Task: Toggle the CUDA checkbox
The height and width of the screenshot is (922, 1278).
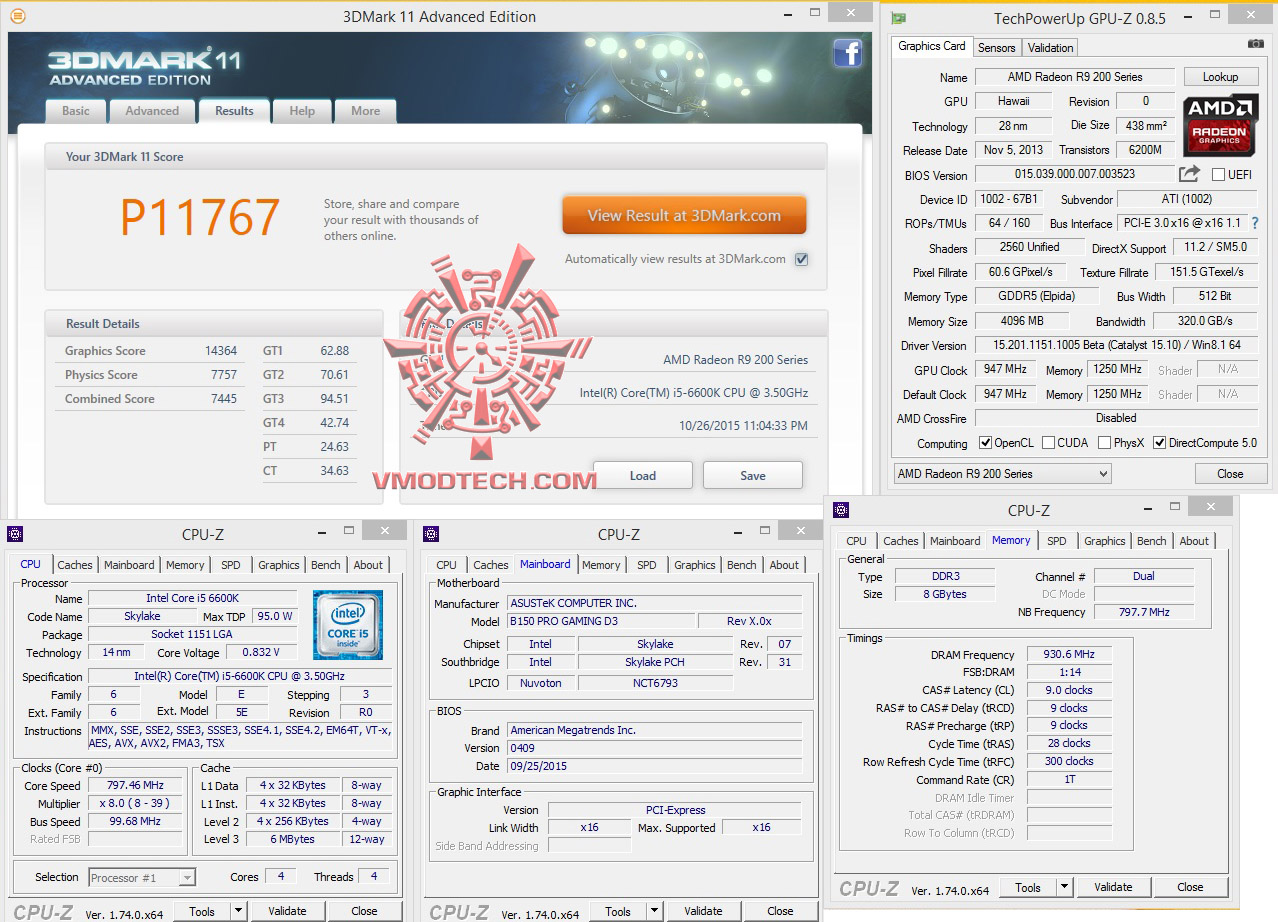Action: tap(1049, 443)
